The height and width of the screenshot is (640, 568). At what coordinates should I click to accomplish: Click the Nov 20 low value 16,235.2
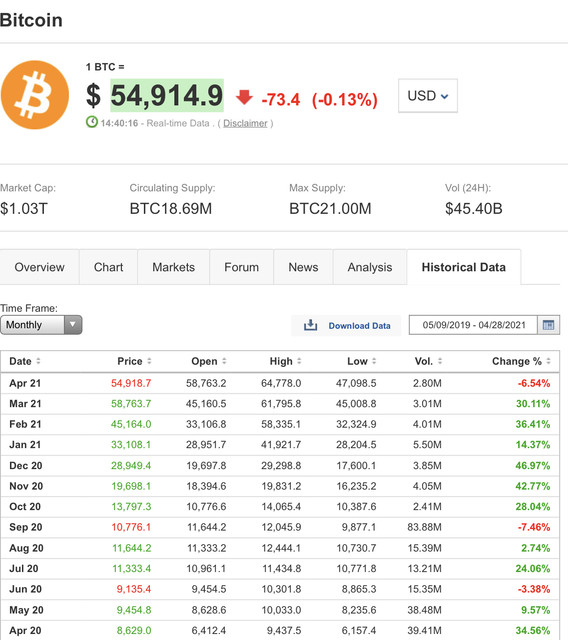click(x=356, y=486)
